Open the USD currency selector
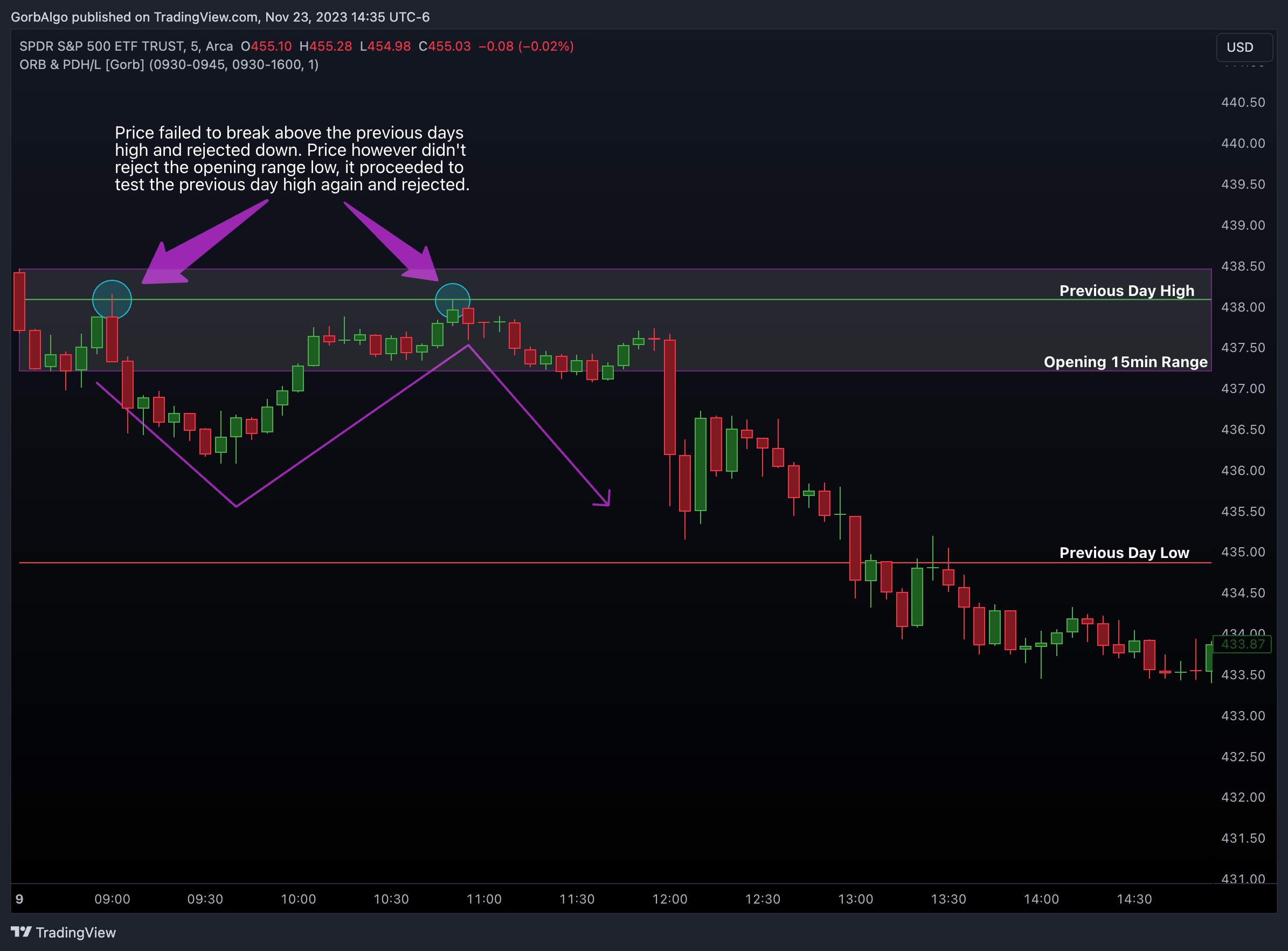Image resolution: width=1288 pixels, height=951 pixels. tap(1244, 47)
